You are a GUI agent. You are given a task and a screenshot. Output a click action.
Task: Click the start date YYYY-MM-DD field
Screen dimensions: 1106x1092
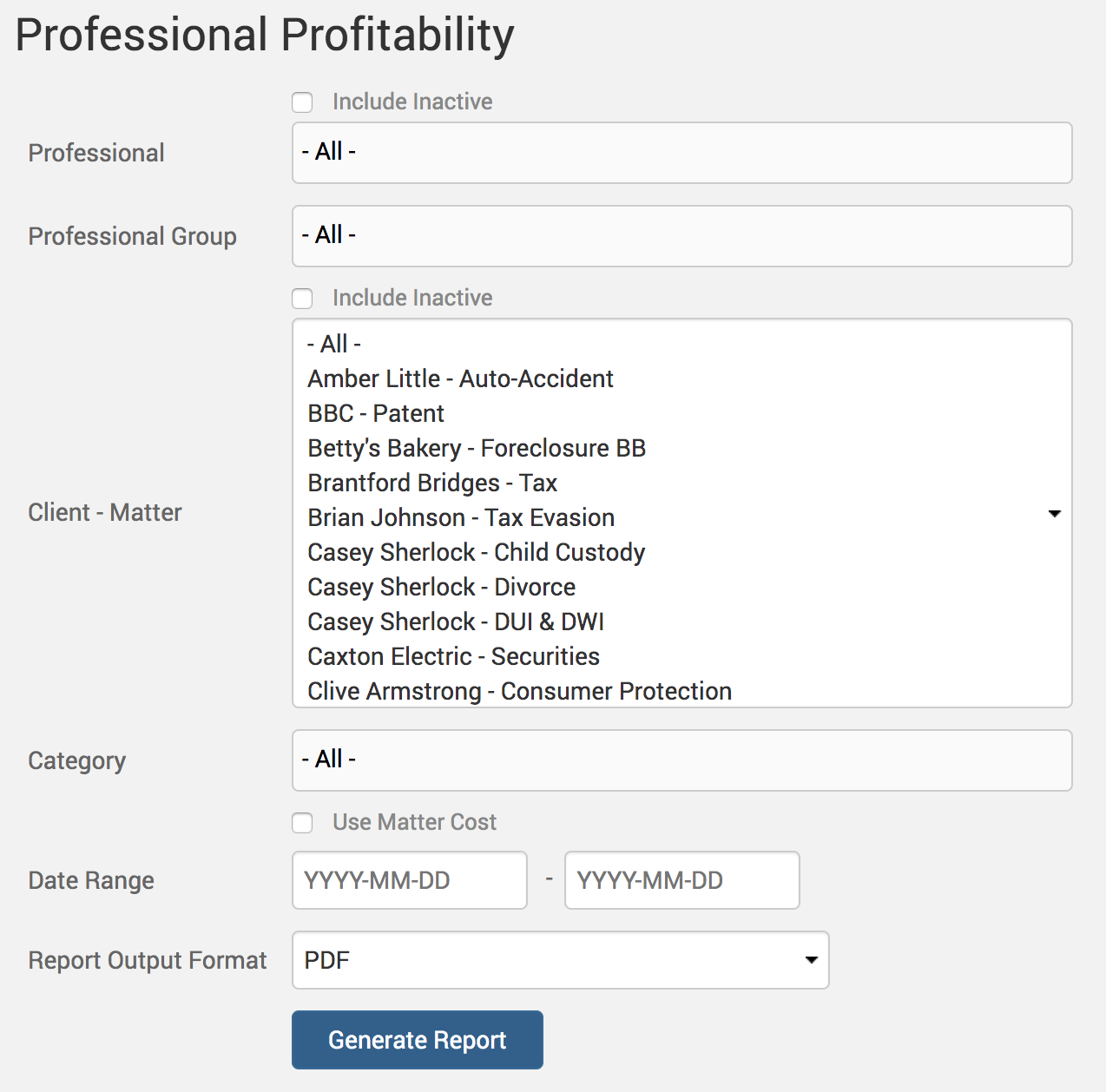click(x=410, y=880)
